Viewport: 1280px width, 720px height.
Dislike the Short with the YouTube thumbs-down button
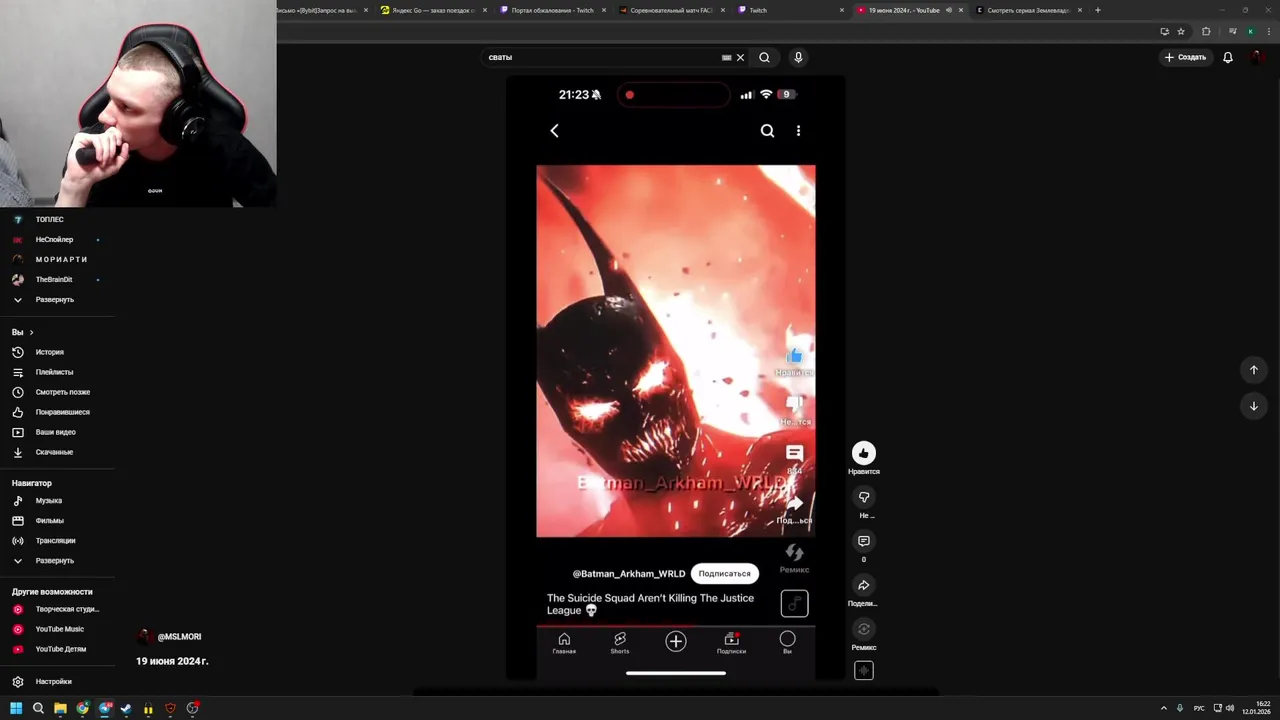pos(864,497)
